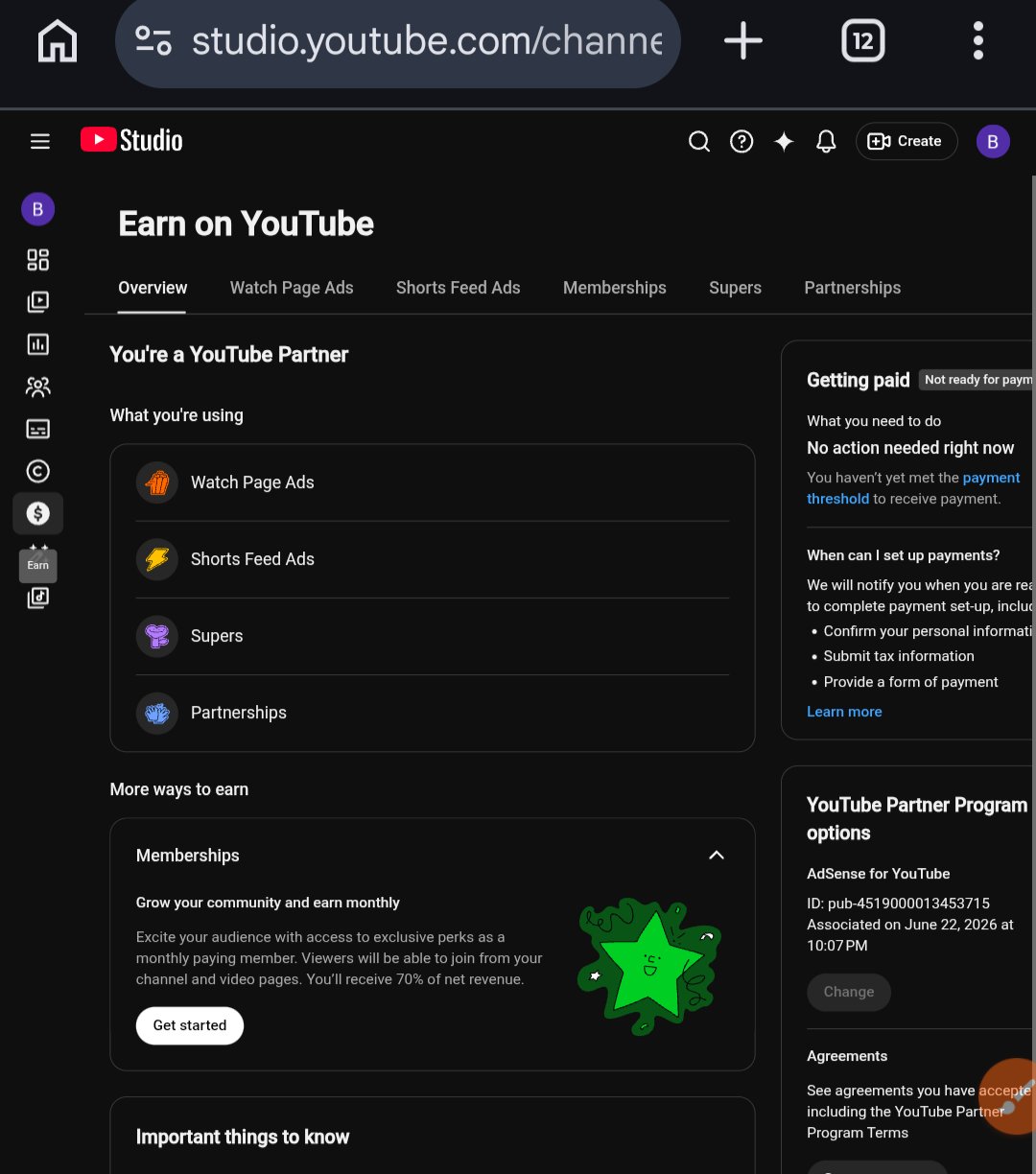The image size is (1036, 1174).
Task: Click the YouTube Studio logo
Action: [x=131, y=141]
